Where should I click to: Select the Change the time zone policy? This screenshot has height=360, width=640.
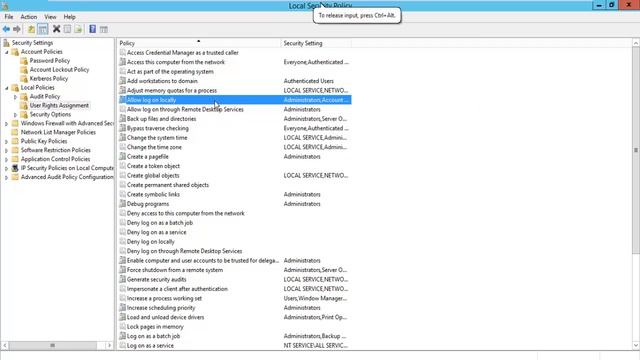[x=154, y=147]
